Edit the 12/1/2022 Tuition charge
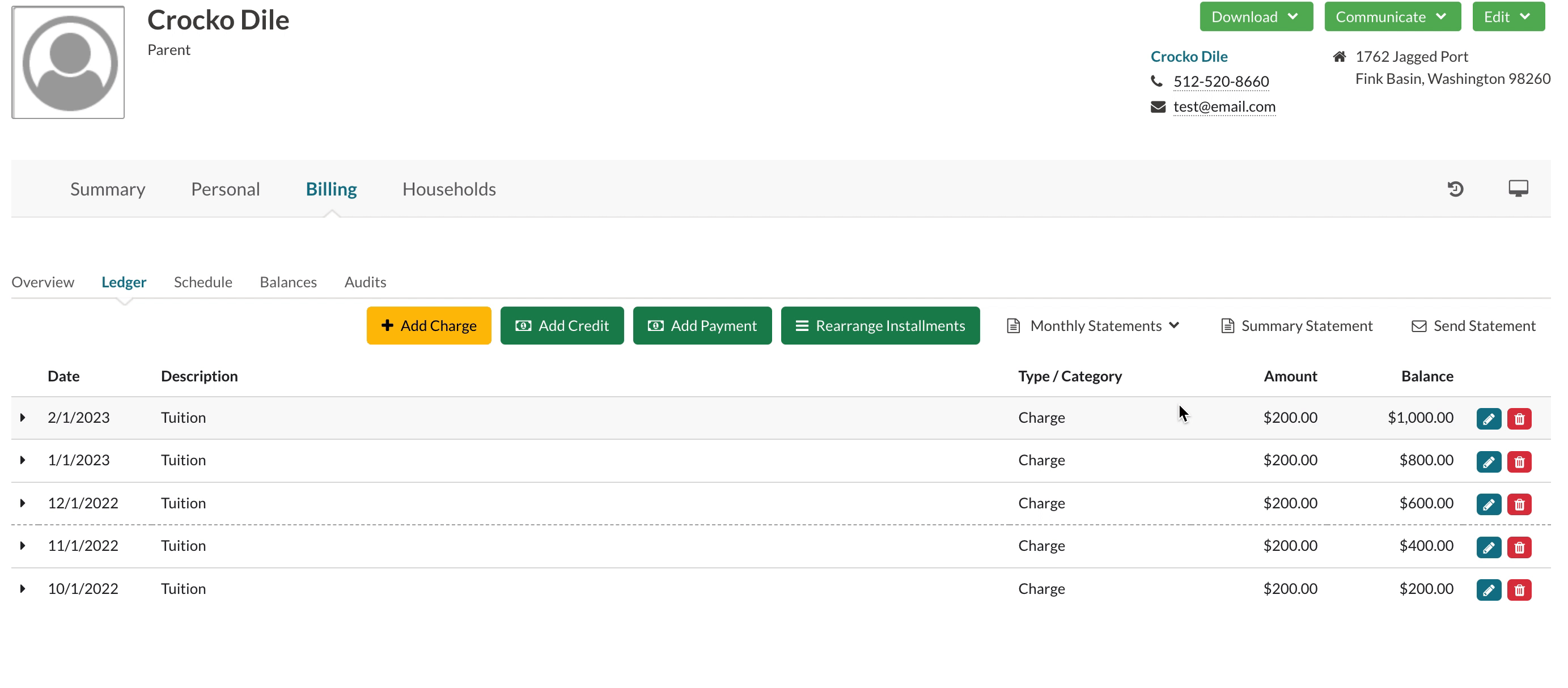Screen dimensions: 1568x688 [x=1488, y=504]
